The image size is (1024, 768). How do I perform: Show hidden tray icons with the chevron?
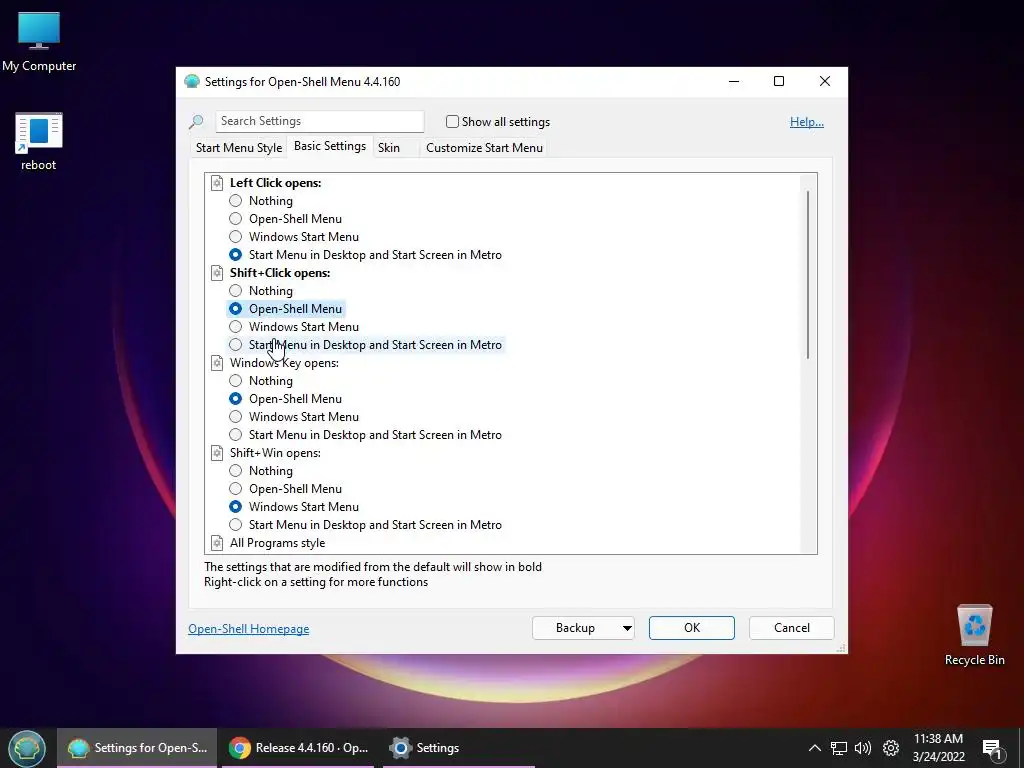click(x=814, y=748)
